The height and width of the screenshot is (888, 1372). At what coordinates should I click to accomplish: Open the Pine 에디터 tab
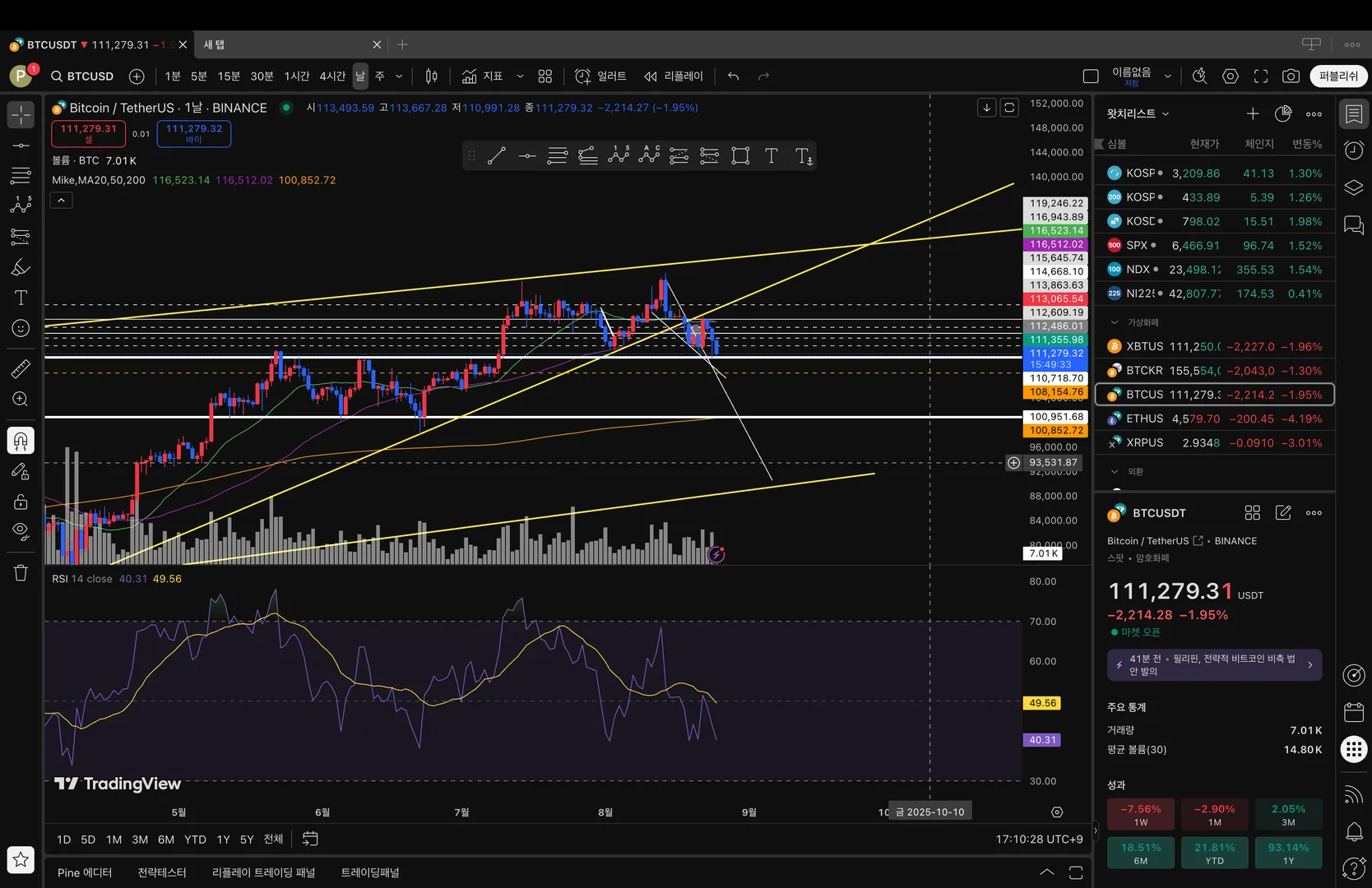pos(85,872)
